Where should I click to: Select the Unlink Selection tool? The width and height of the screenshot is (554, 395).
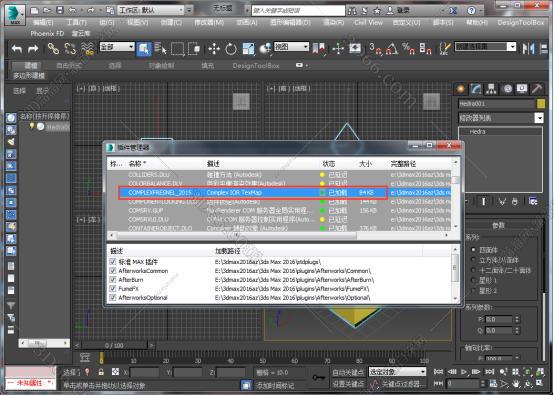[x=70, y=49]
